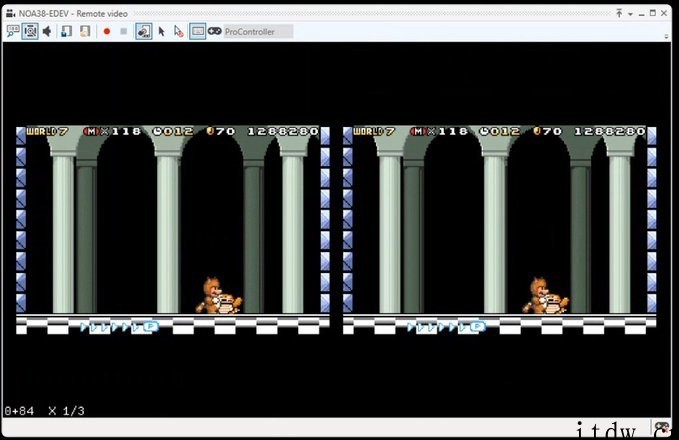Click the save screenshot icon with blue floppy

click(66, 31)
